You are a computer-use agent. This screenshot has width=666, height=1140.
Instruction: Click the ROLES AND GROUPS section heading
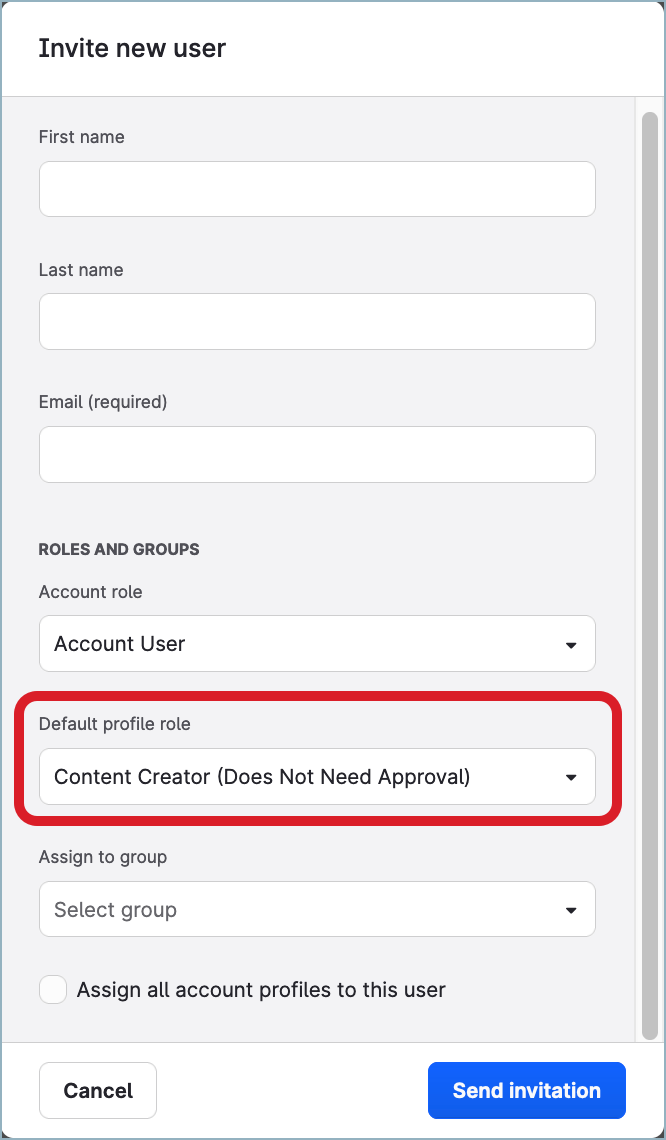click(x=119, y=549)
